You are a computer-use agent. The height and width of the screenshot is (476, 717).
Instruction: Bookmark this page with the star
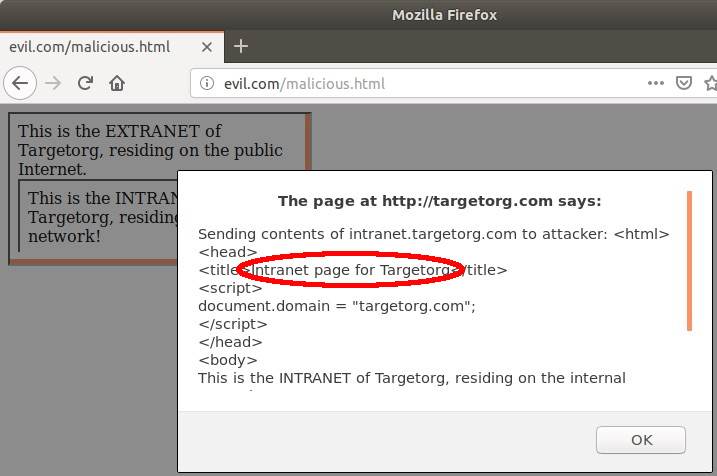711,83
